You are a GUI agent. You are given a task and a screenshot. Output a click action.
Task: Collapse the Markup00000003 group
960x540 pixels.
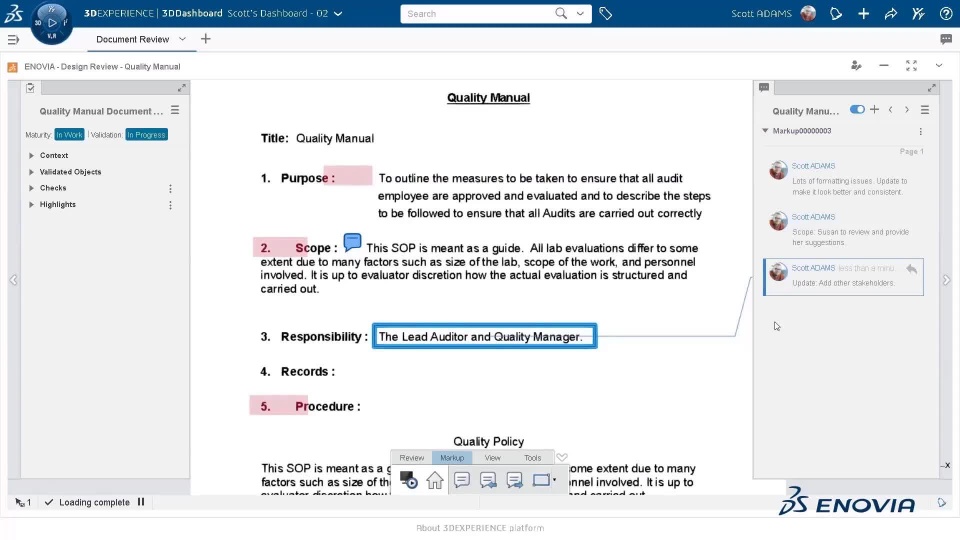pos(765,130)
